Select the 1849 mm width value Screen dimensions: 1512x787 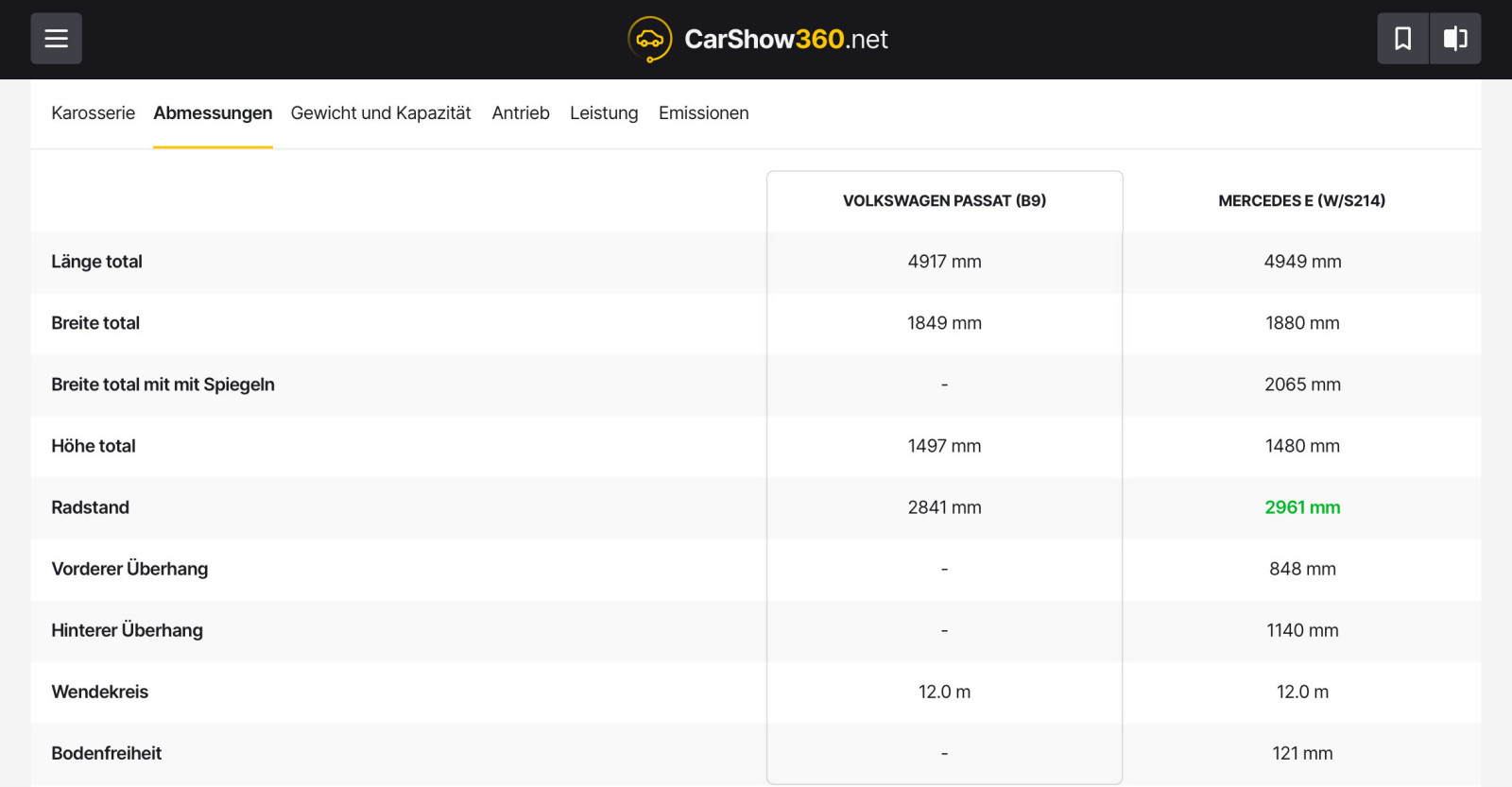point(945,323)
